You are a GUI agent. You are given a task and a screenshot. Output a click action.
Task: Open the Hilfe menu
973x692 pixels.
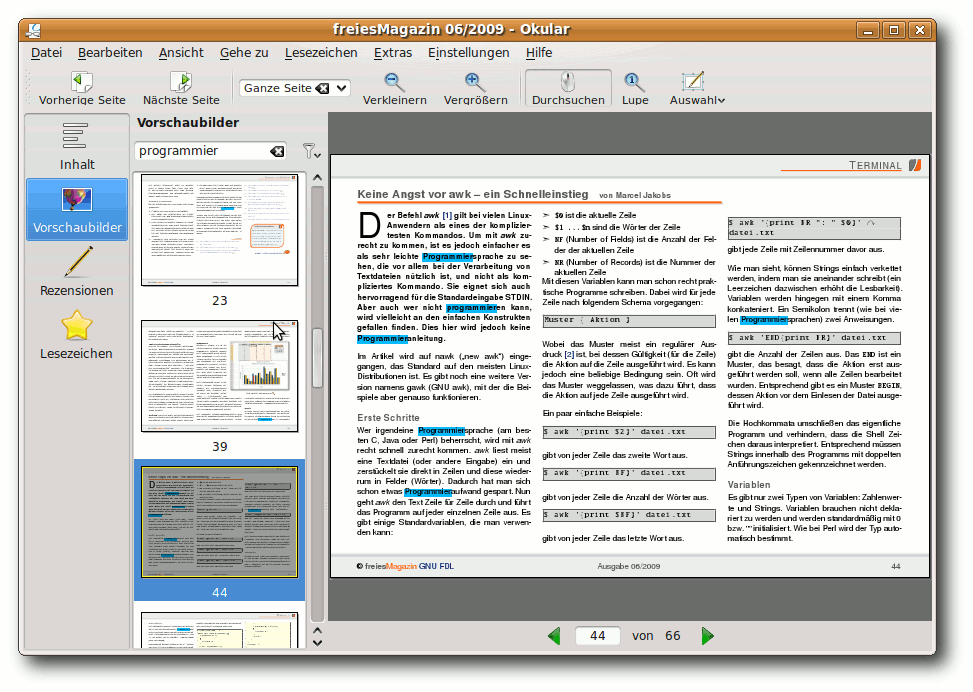pos(539,53)
